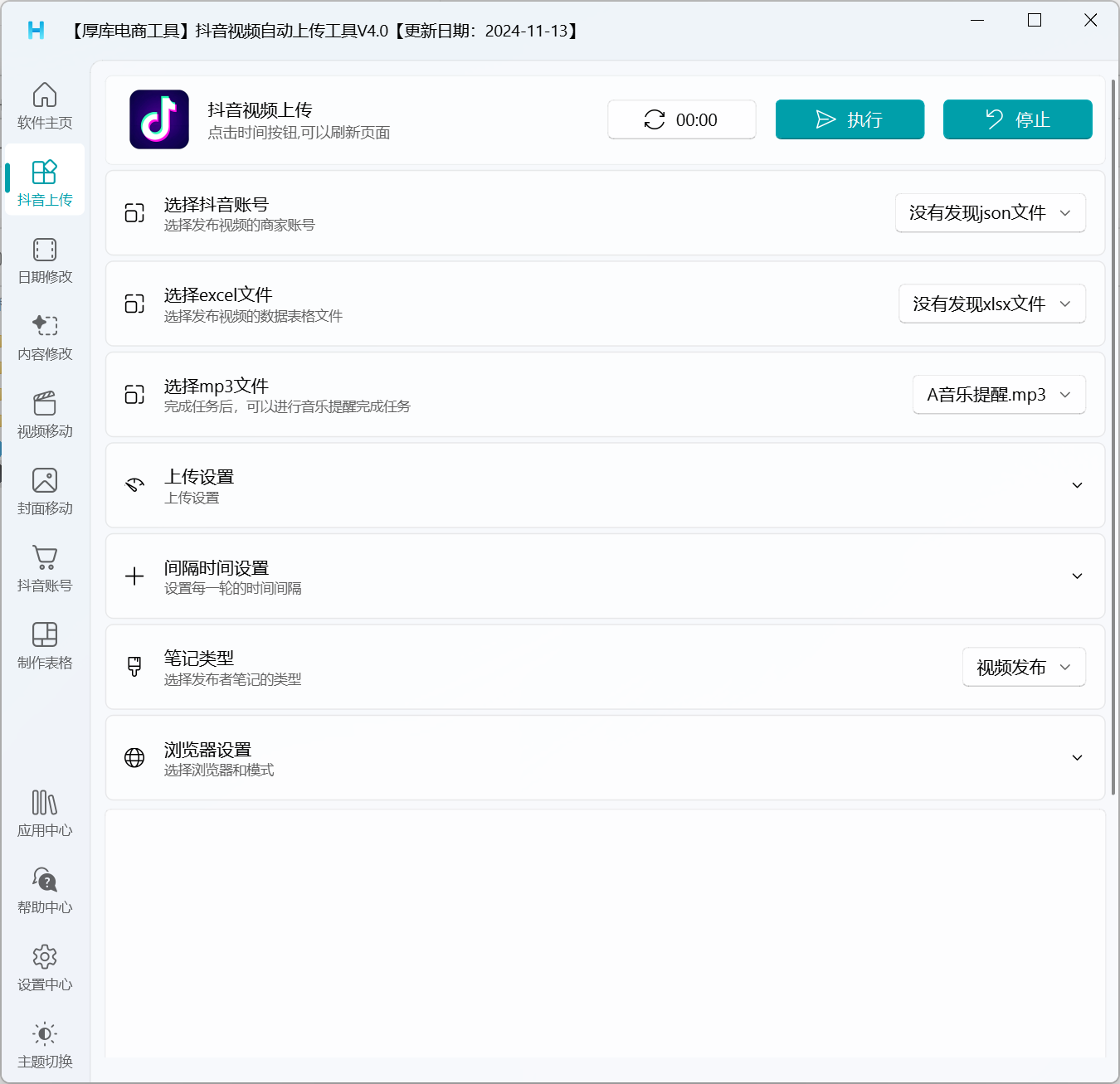Click the 抖音上传 sidebar label
This screenshot has width=1120, height=1084.
coord(45,200)
